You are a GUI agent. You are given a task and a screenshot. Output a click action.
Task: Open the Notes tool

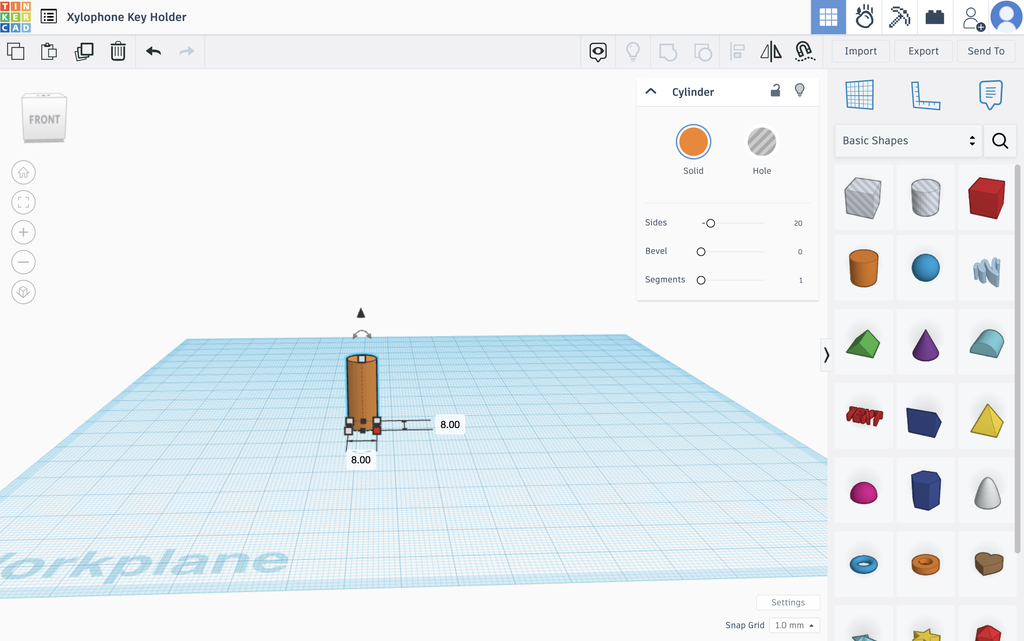pos(991,95)
